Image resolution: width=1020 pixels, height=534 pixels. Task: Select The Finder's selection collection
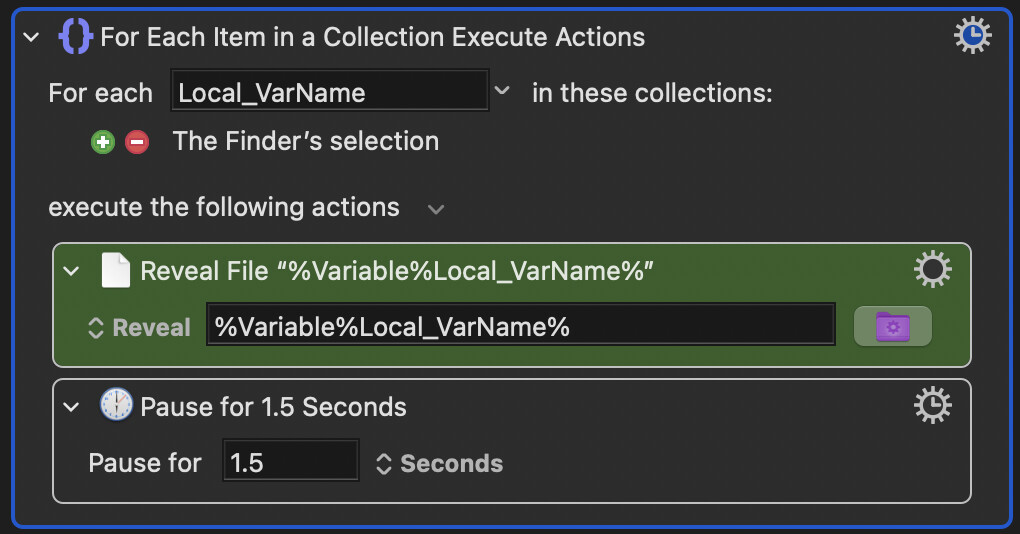306,141
